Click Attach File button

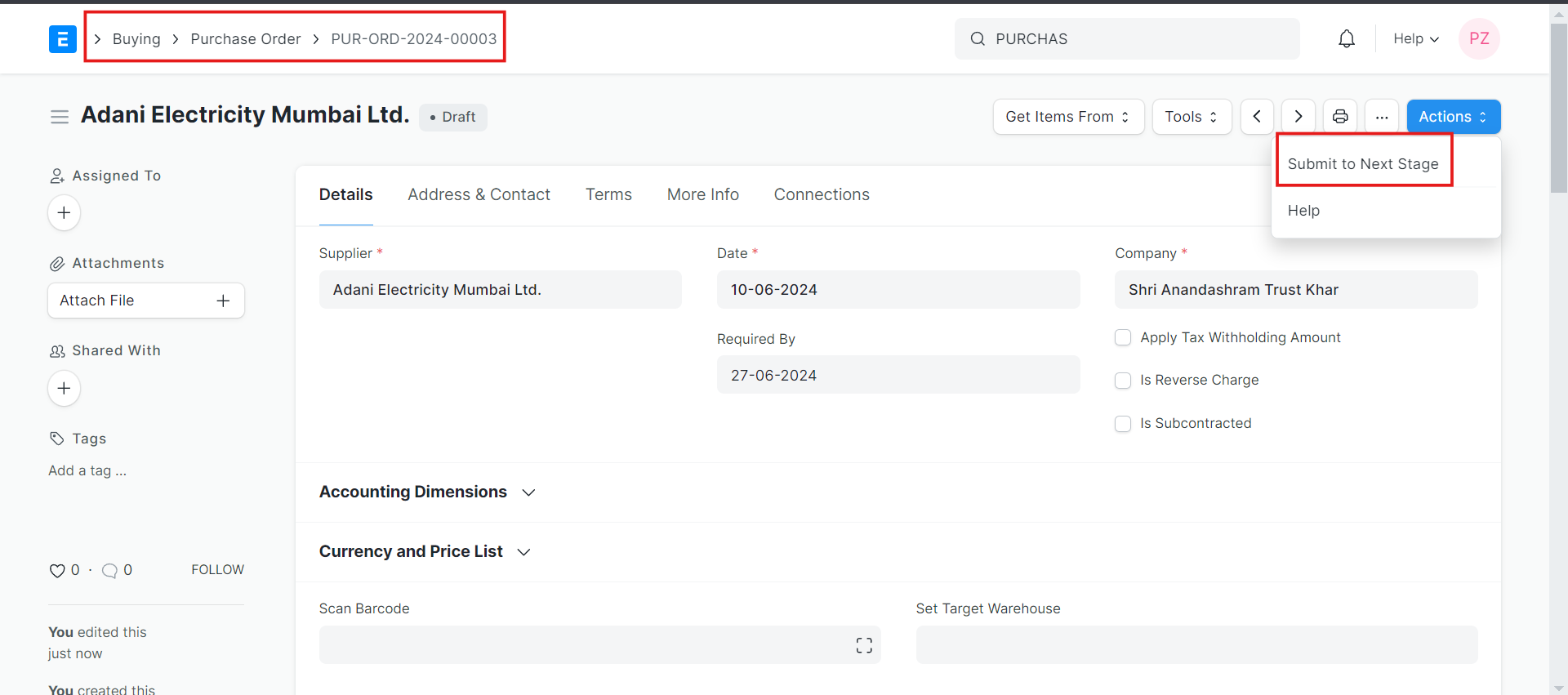tap(146, 301)
